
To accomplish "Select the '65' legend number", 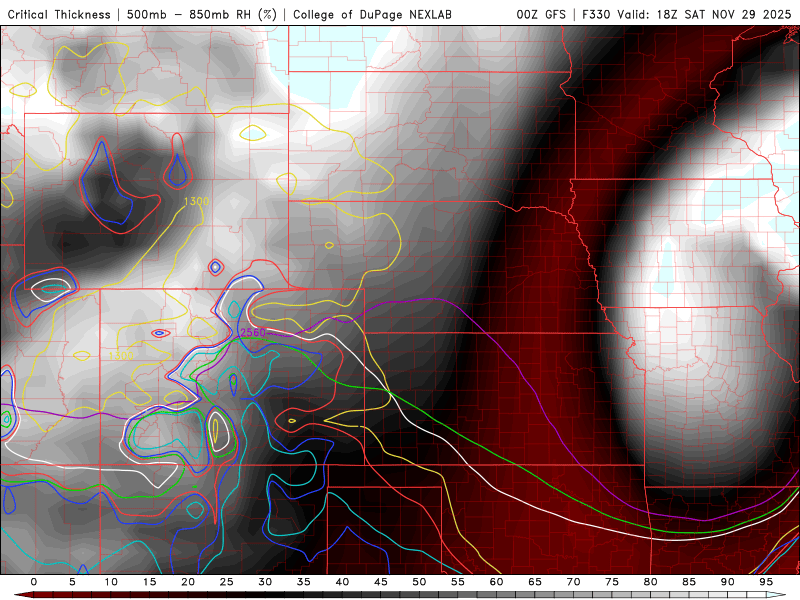I will point(535,582).
